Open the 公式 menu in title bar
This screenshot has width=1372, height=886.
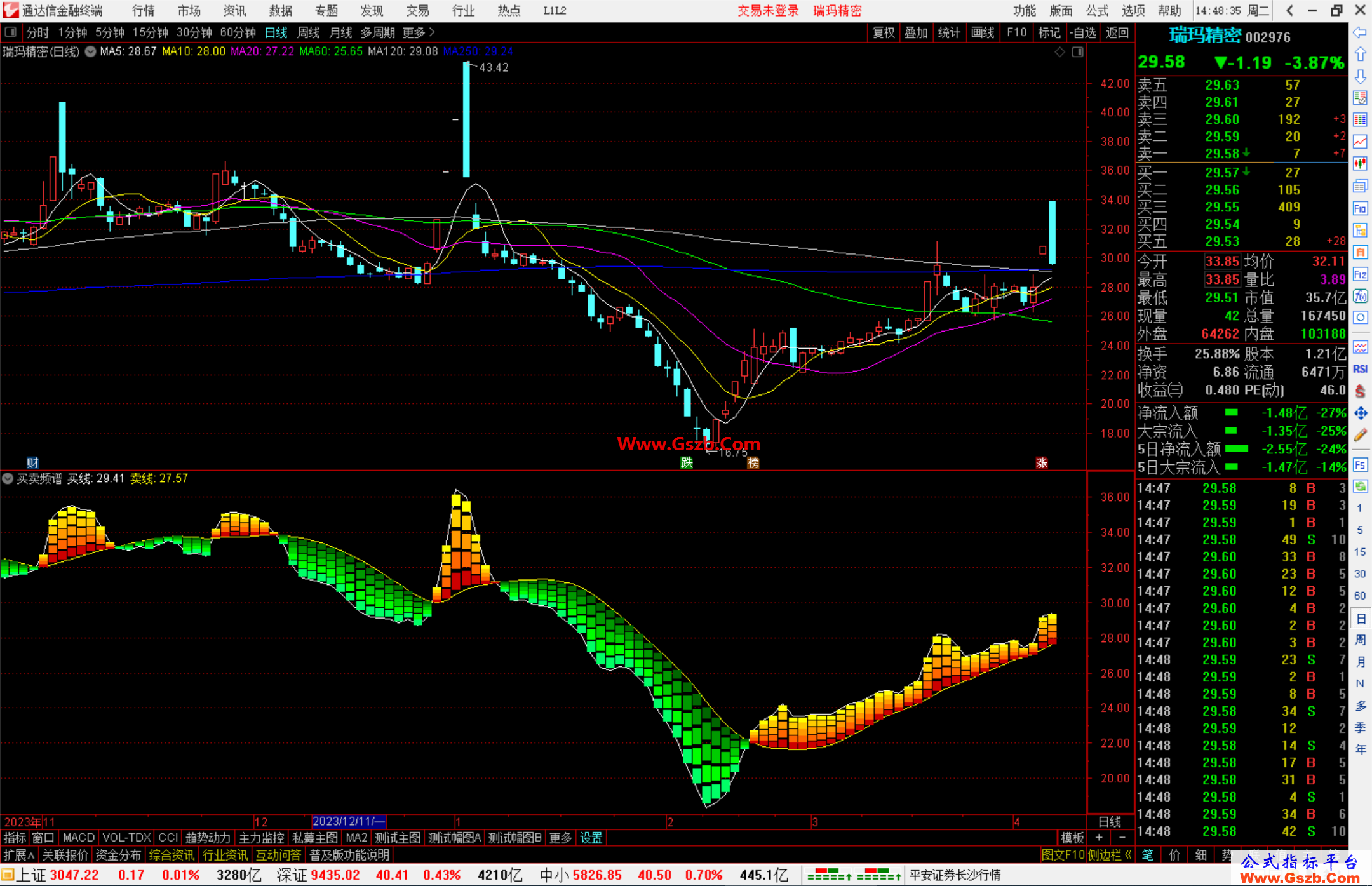1096,10
